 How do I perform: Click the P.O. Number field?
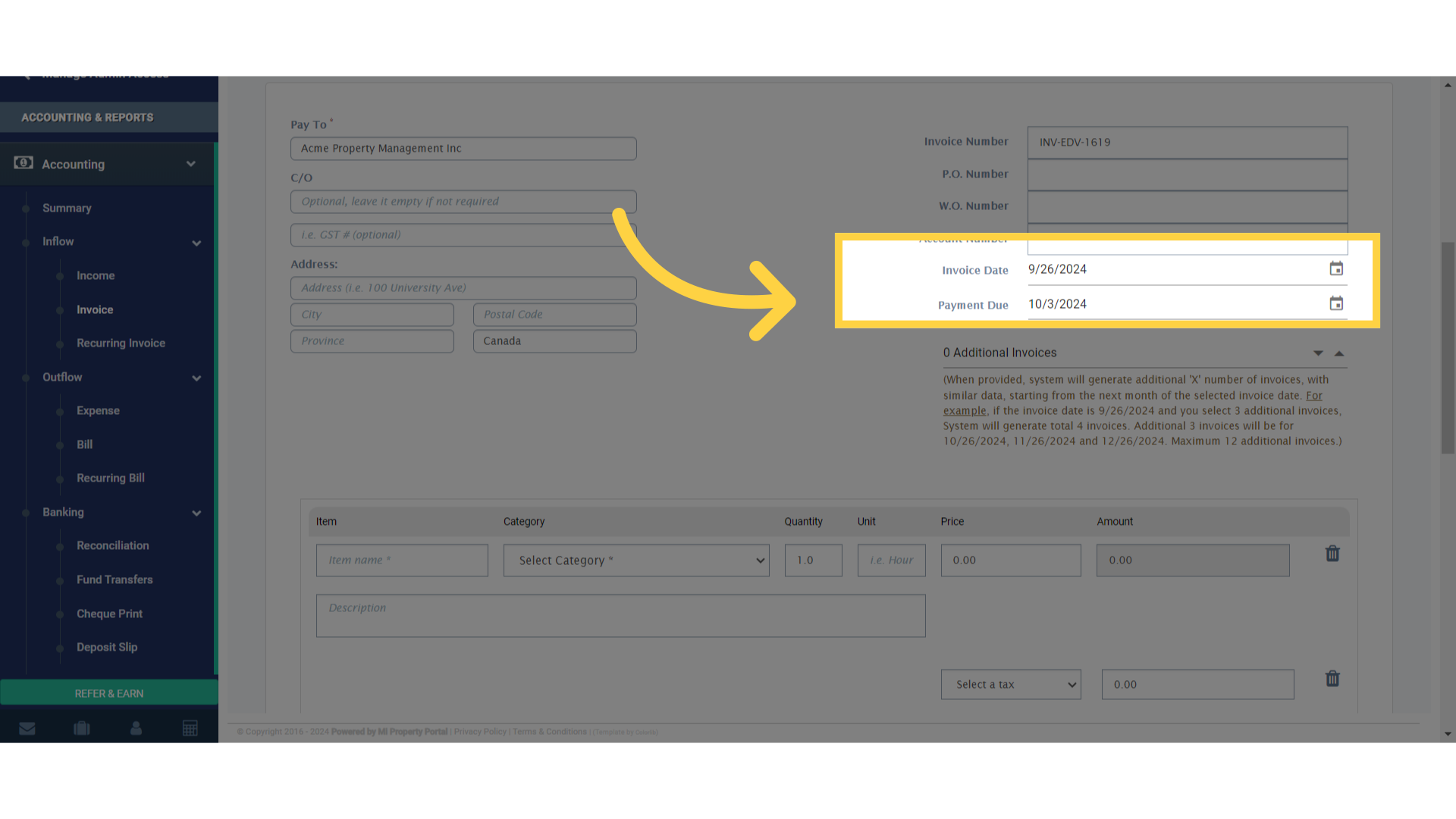(1188, 175)
